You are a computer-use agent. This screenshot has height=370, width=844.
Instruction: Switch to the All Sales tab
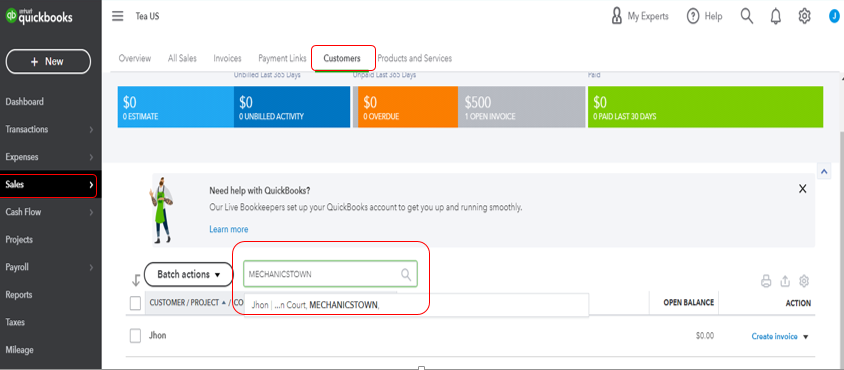(182, 58)
